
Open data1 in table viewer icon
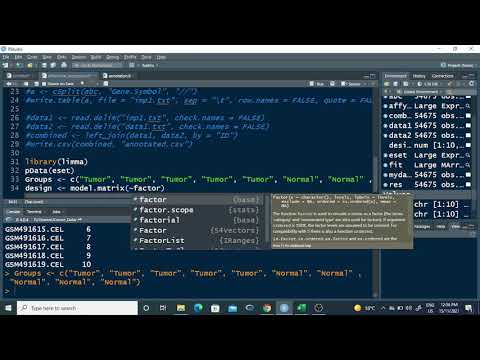click(468, 126)
